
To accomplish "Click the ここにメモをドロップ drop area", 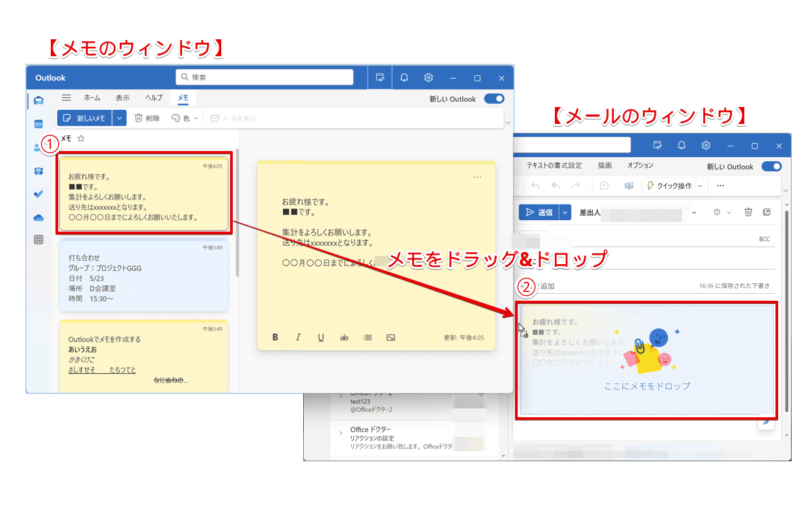I will (x=647, y=361).
